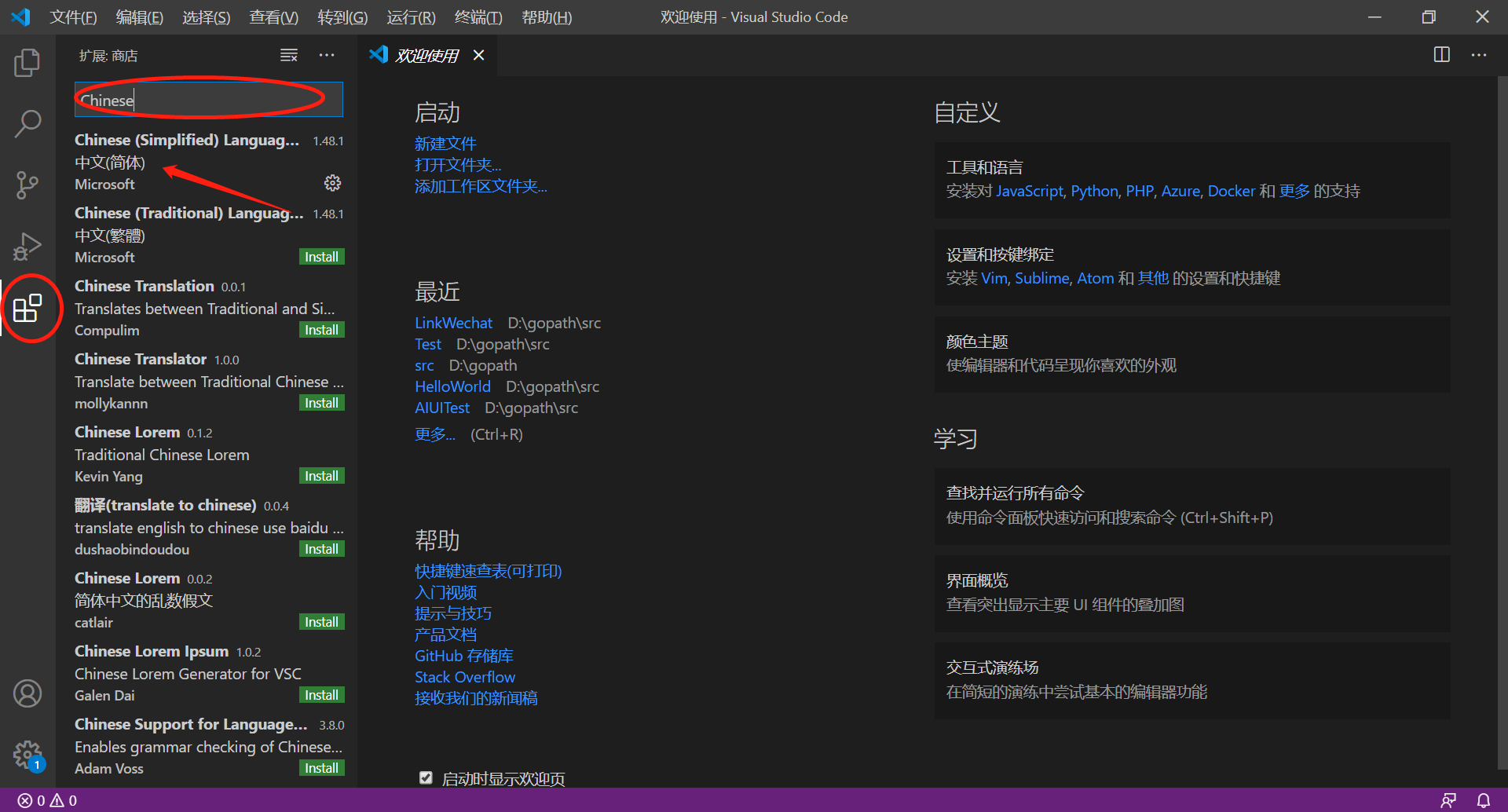The width and height of the screenshot is (1508, 812).
Task: Click 新建文件 link
Action: [445, 144]
